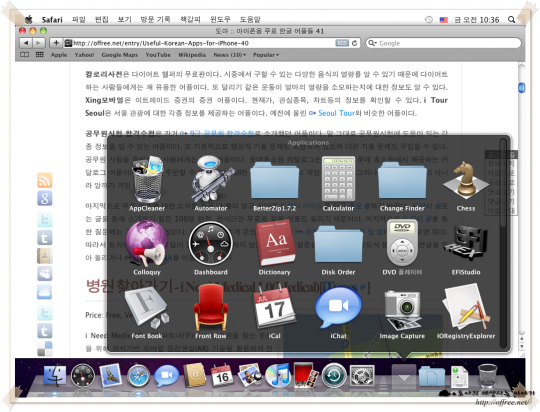The image size is (540, 412).
Task: Open System Preferences from the Dock
Action: point(362,375)
